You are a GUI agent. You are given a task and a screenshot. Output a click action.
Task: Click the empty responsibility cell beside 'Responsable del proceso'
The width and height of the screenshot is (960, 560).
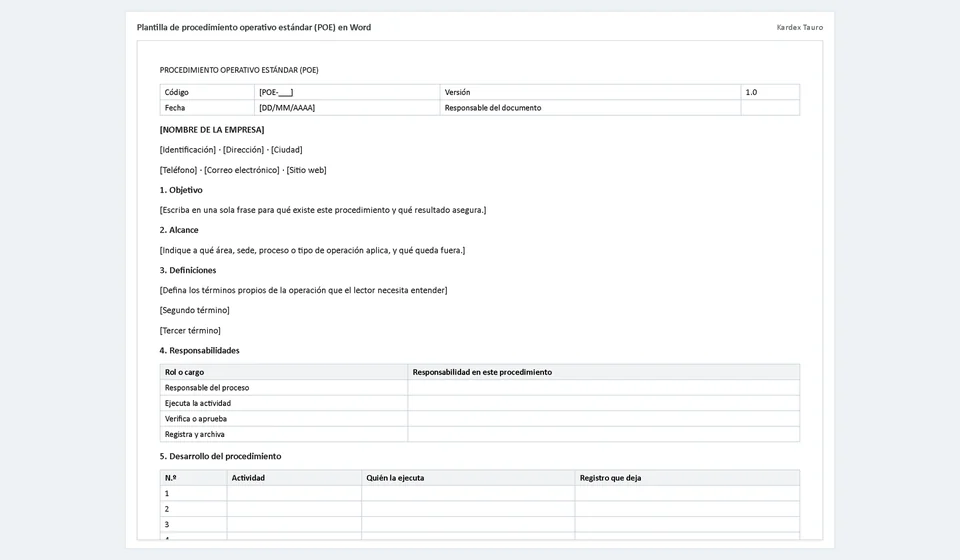tap(604, 387)
